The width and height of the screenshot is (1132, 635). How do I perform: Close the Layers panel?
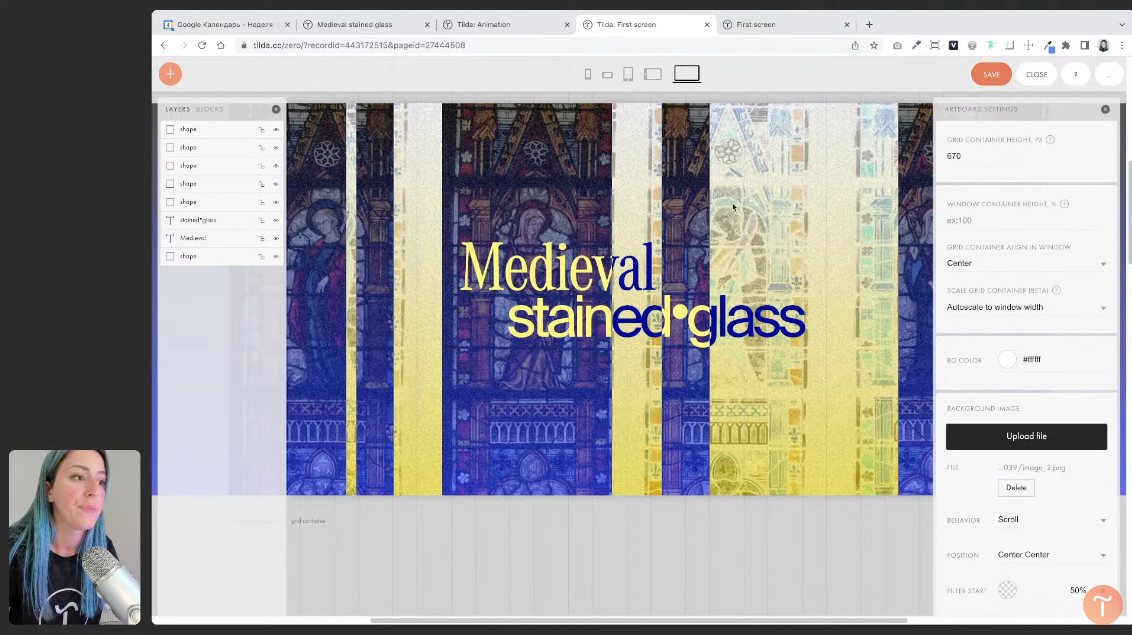coord(276,109)
